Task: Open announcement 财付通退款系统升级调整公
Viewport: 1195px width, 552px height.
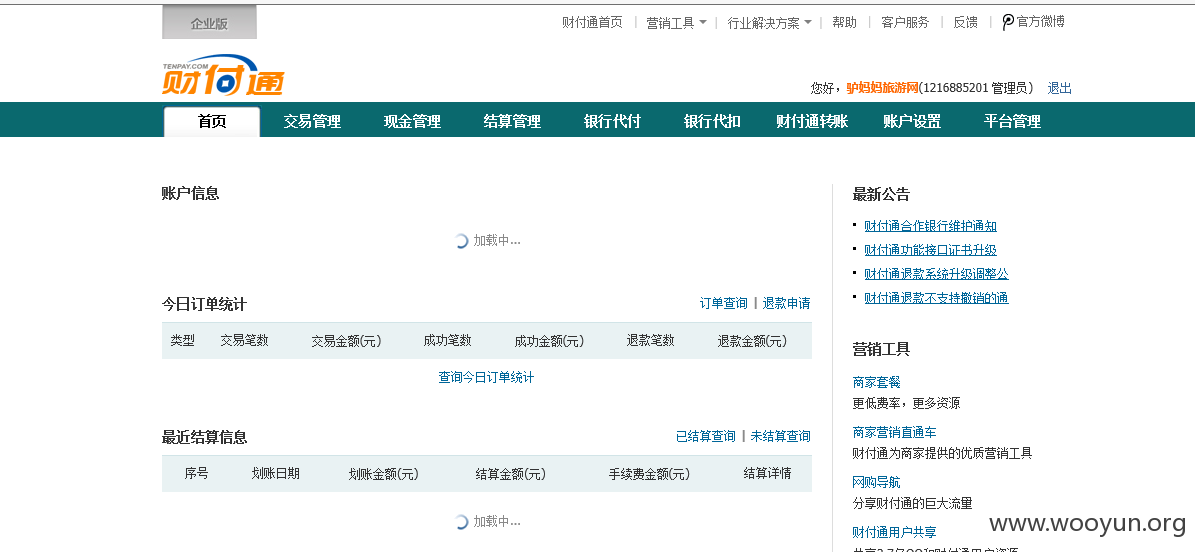Action: (x=937, y=274)
